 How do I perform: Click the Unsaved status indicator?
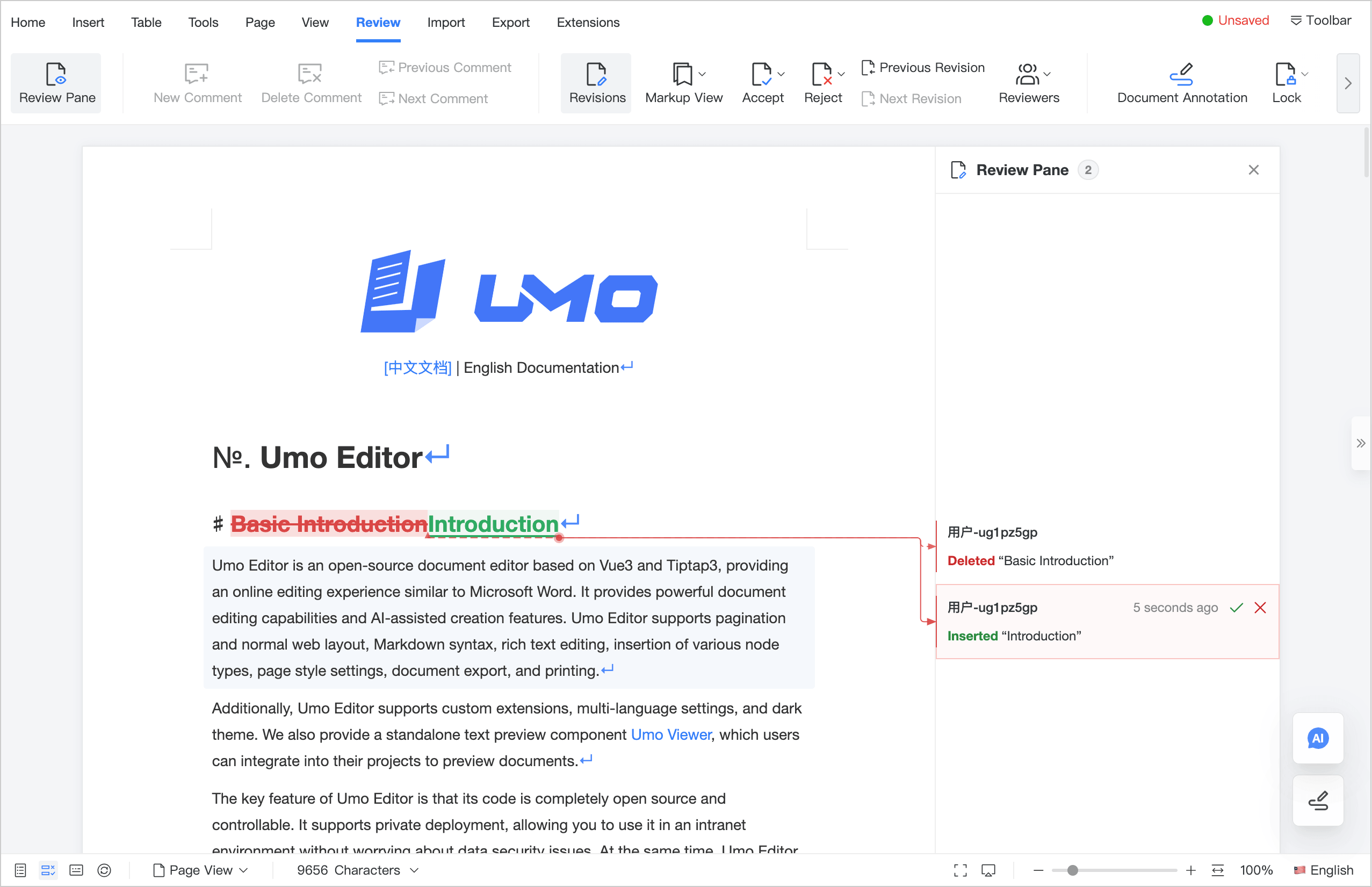point(1235,20)
